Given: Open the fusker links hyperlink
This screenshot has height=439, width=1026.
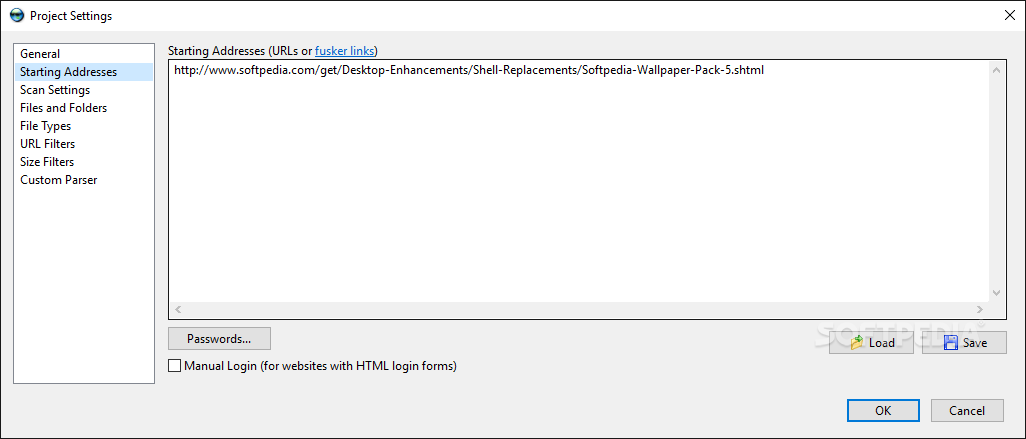Looking at the screenshot, I should [345, 51].
